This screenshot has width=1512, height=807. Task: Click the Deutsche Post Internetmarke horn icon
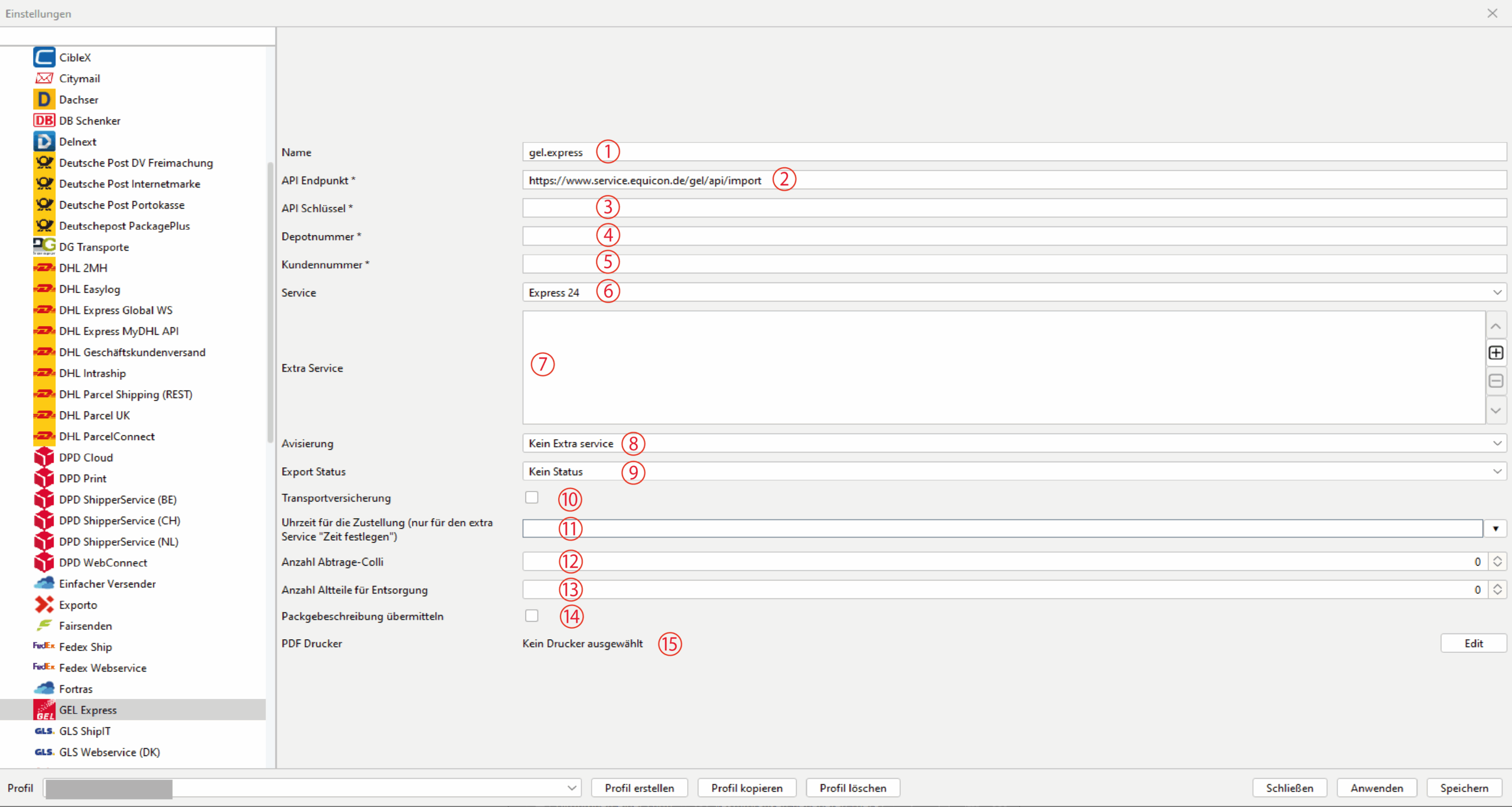coord(44,184)
